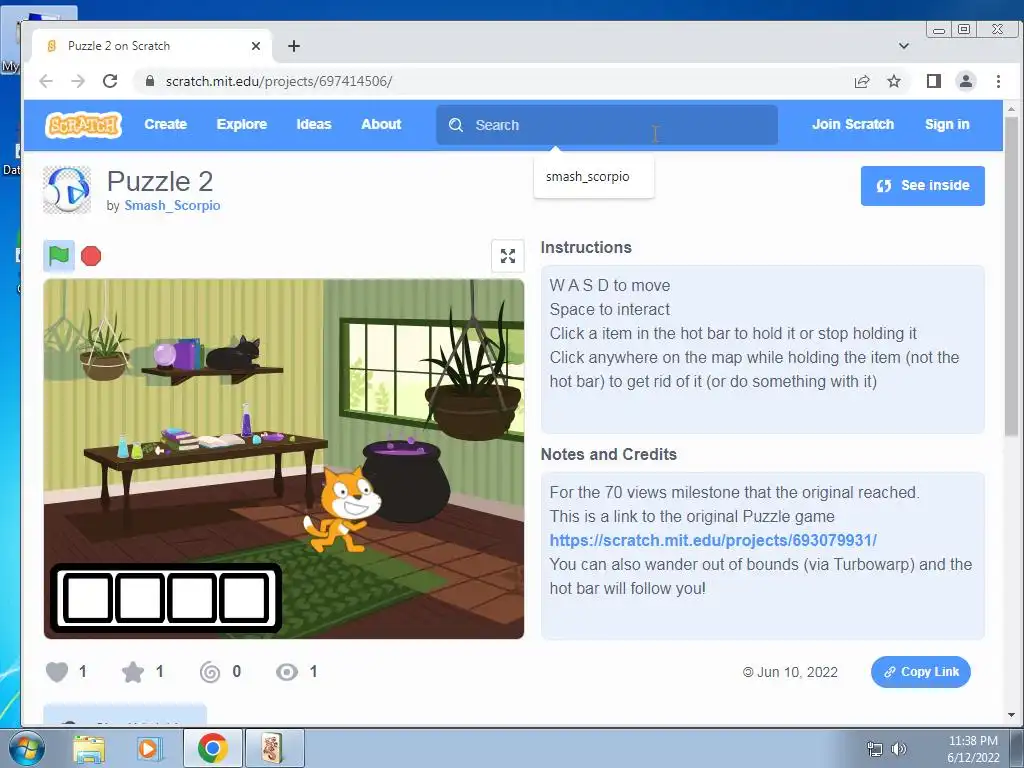Click the browser back arrow
The width and height of the screenshot is (1024, 768).
pyautogui.click(x=46, y=81)
